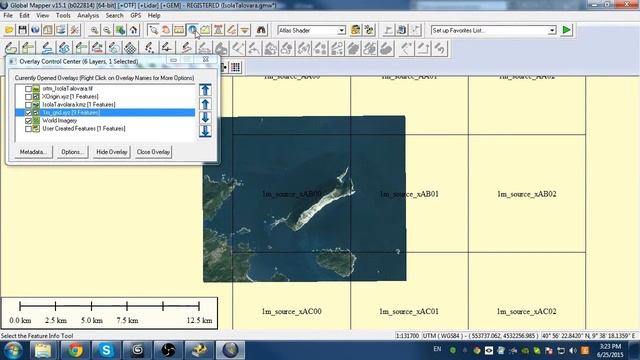Click the Metadata... button
Screen dimensions: 640x360
[33, 152]
